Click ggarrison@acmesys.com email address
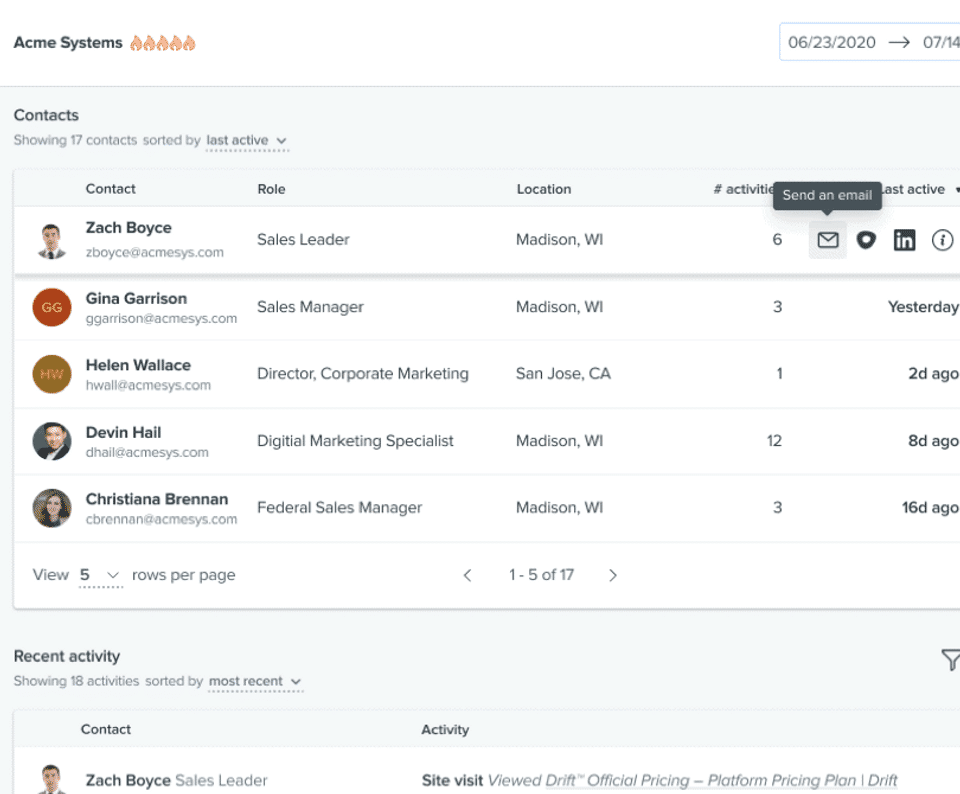This screenshot has width=960, height=794. (161, 318)
